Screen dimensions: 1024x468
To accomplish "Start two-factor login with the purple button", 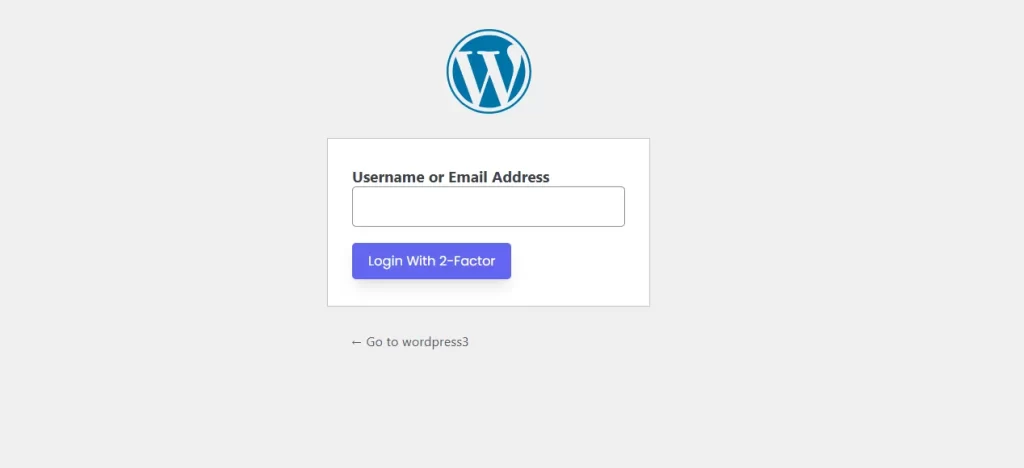I will [432, 261].
